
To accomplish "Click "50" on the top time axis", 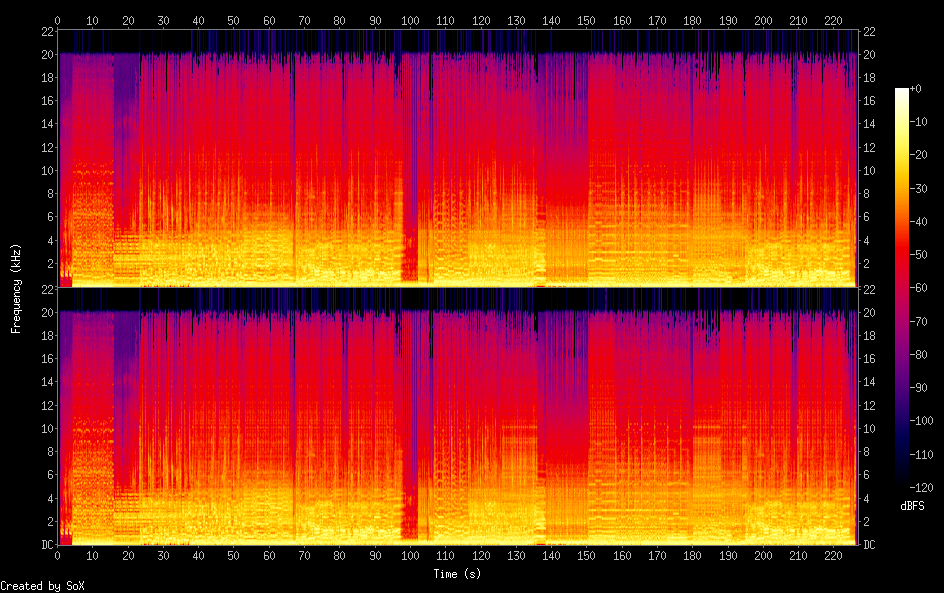I will point(234,20).
